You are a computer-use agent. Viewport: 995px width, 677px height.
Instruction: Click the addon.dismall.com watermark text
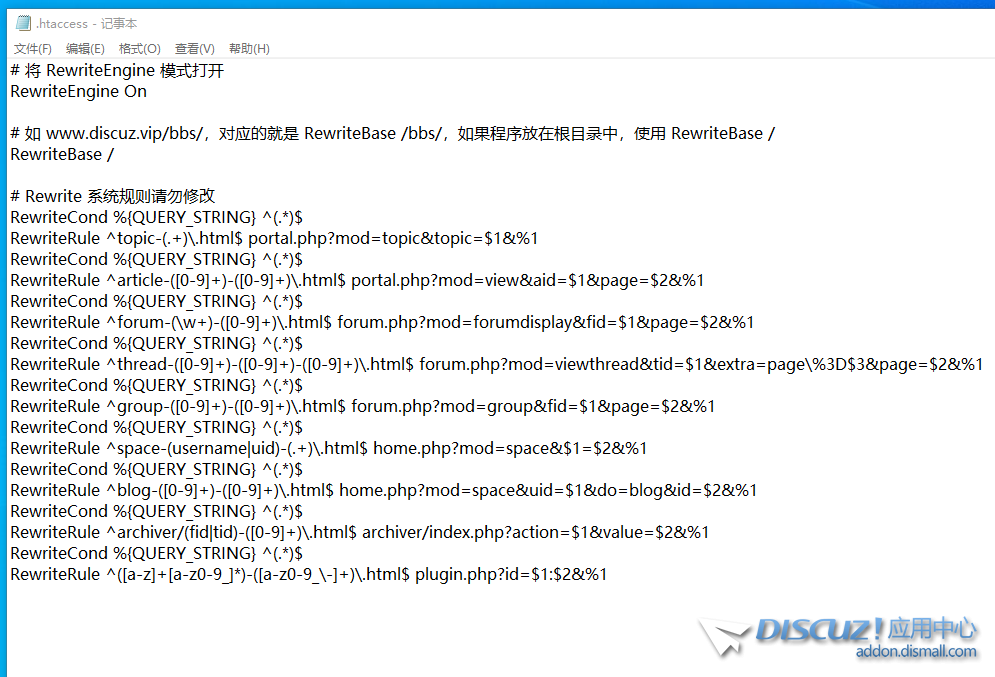(x=915, y=652)
